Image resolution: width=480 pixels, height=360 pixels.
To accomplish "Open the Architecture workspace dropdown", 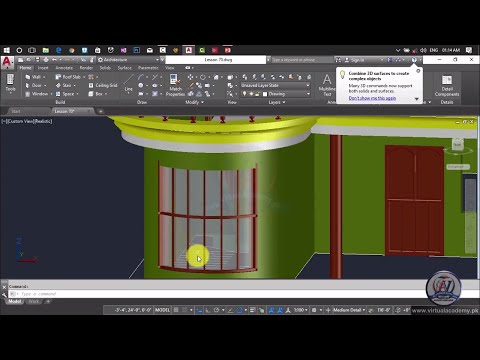I will click(129, 60).
